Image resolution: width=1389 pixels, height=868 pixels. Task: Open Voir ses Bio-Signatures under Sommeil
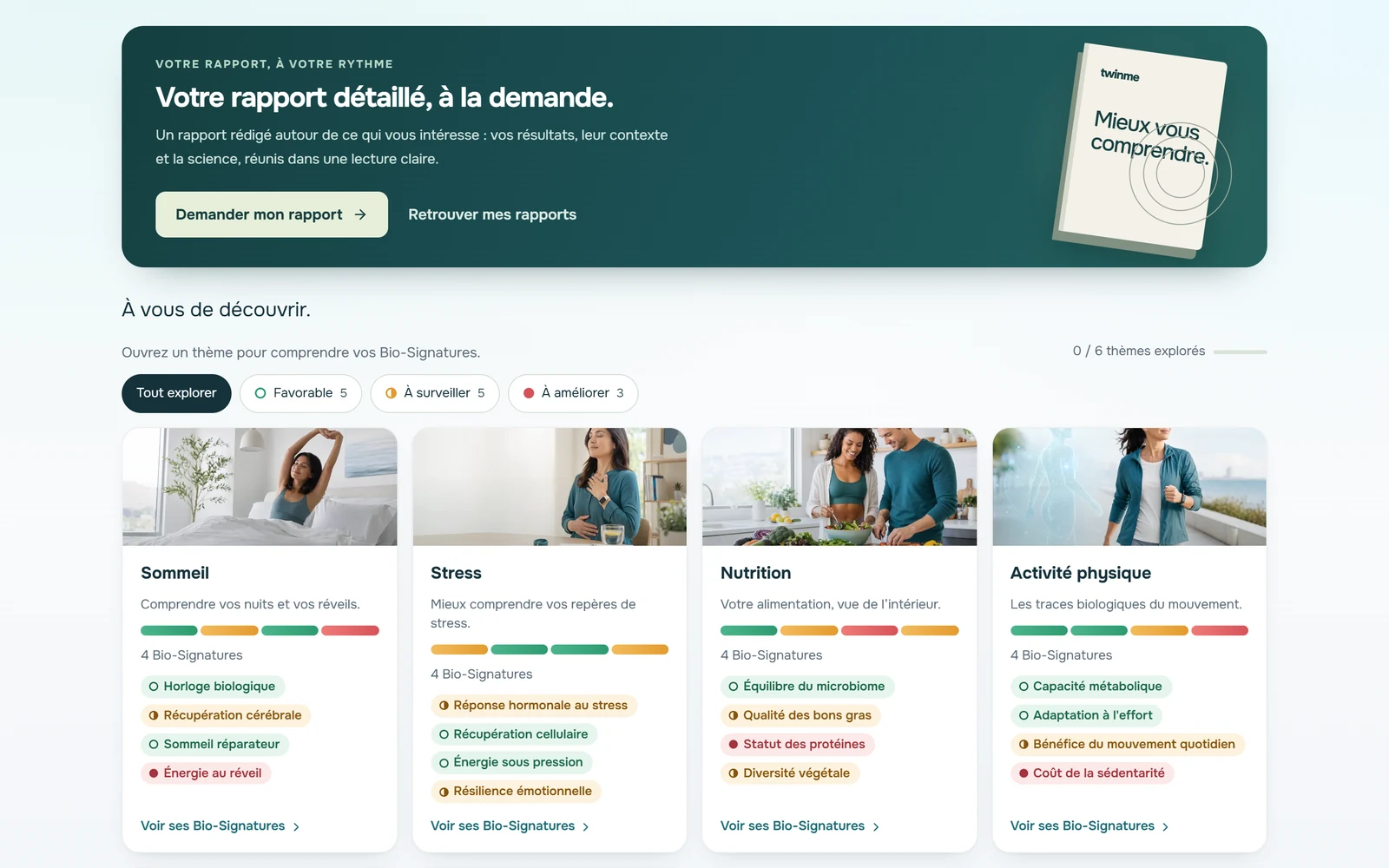coord(220,826)
